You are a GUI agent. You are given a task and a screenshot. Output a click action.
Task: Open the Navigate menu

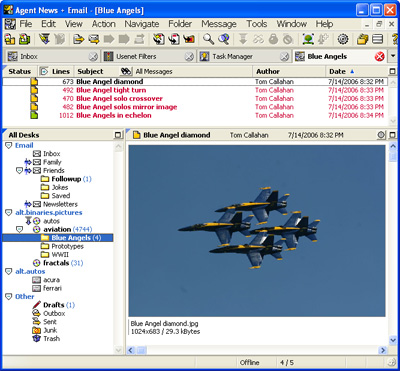pyautogui.click(x=142, y=24)
